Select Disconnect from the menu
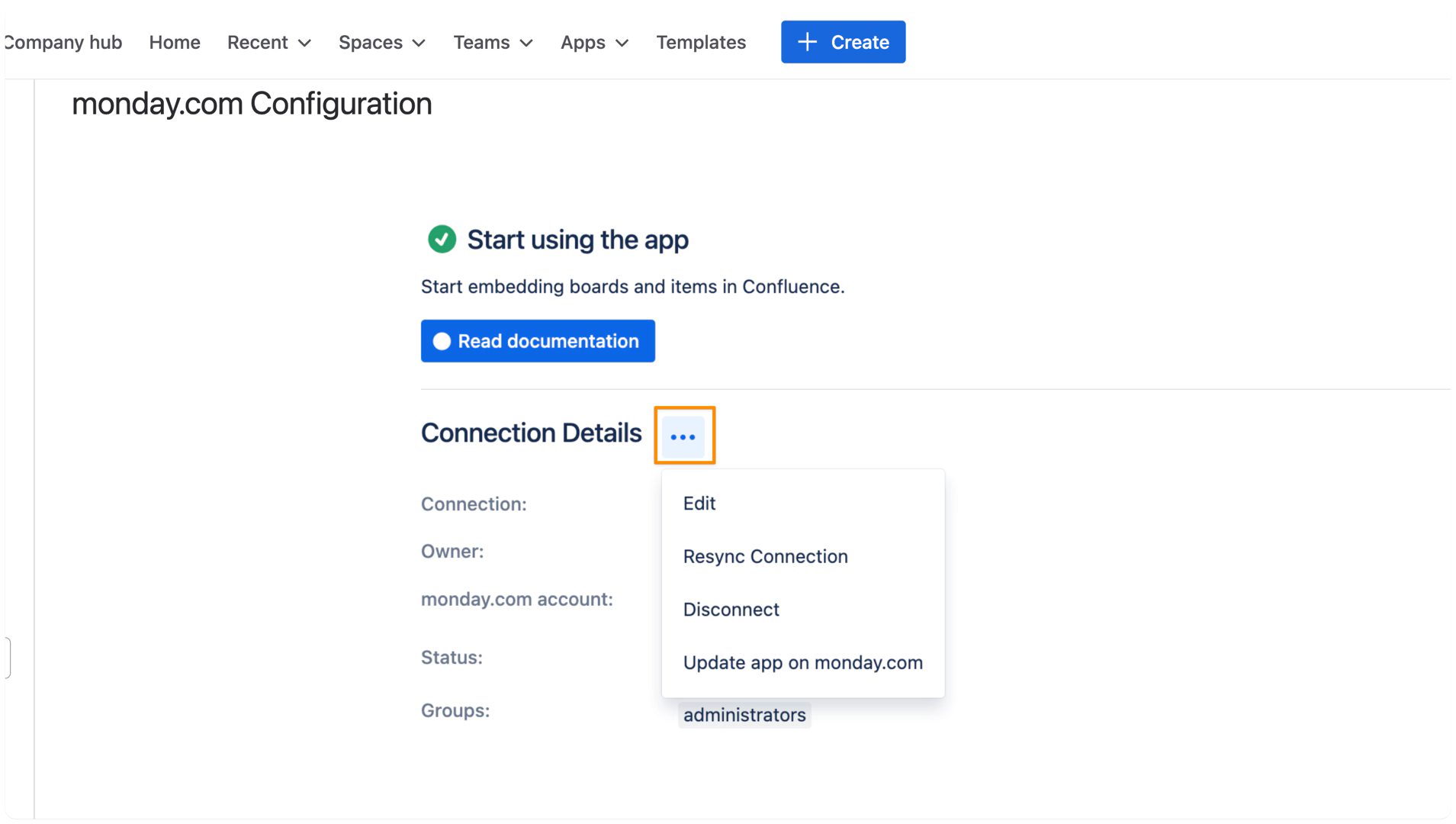 click(802, 610)
